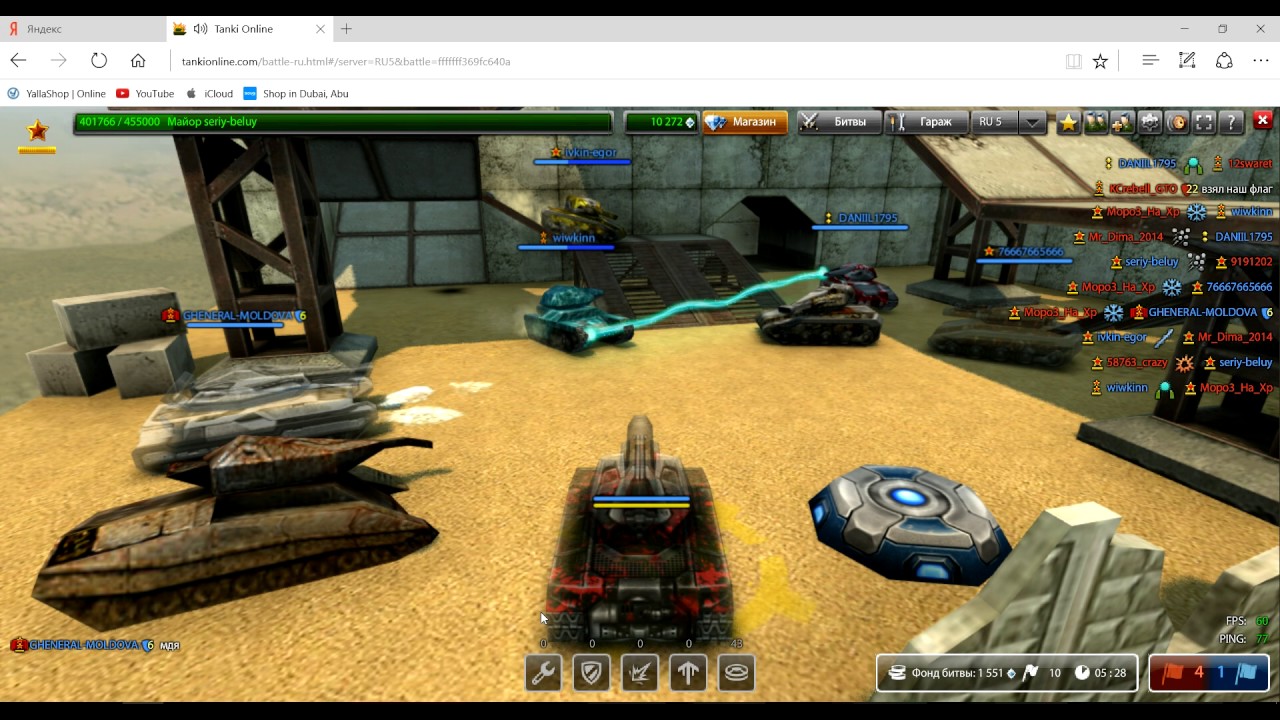Click KCrebell_GTO flag capture message

1183,188
